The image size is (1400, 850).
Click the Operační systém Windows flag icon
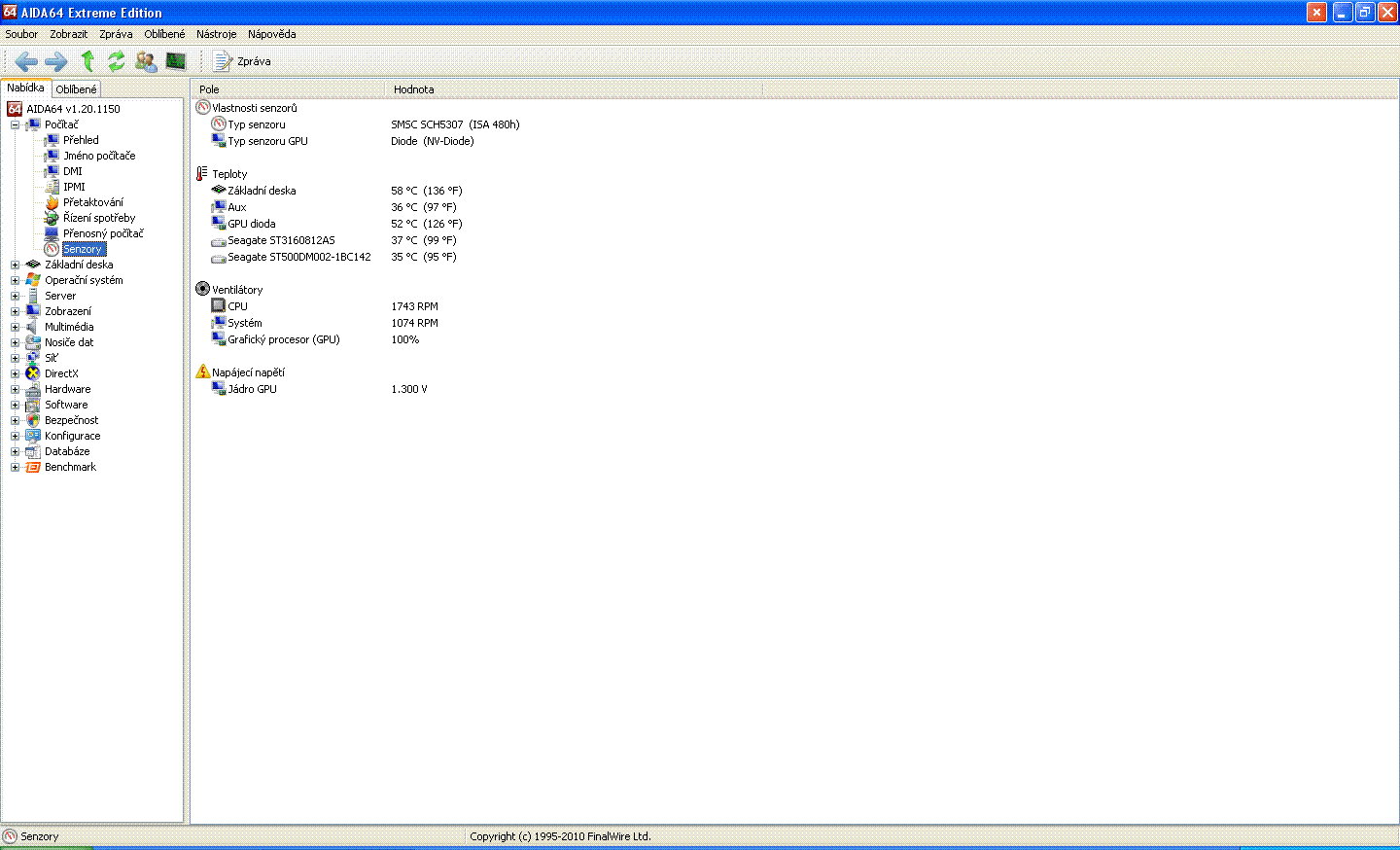(33, 280)
